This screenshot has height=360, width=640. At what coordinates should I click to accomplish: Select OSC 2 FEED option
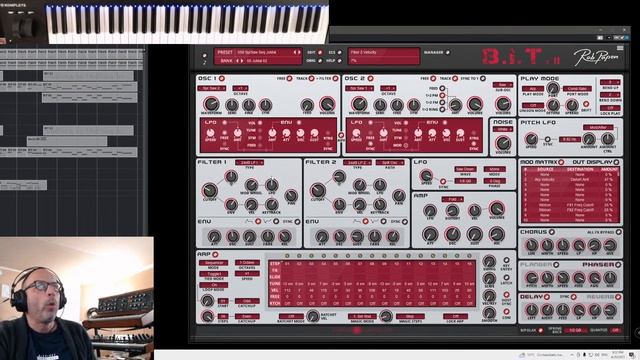[442, 88]
